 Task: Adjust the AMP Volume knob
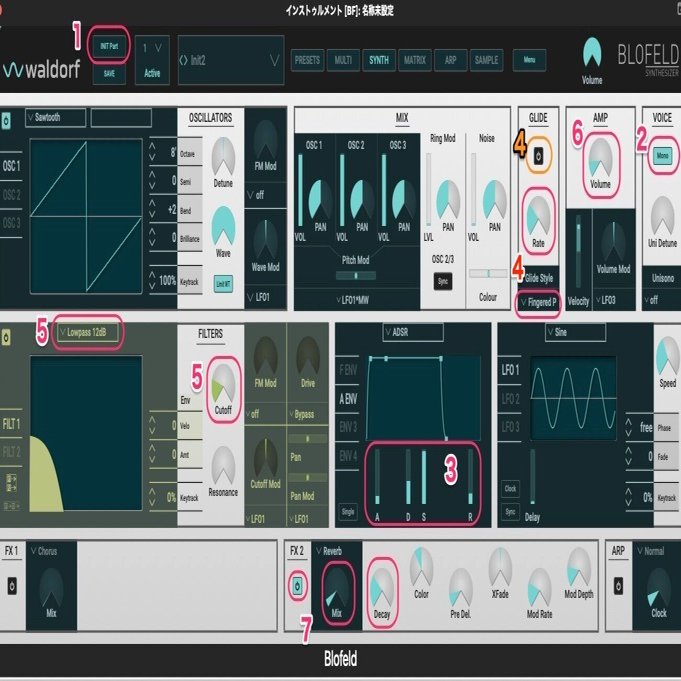tap(600, 157)
